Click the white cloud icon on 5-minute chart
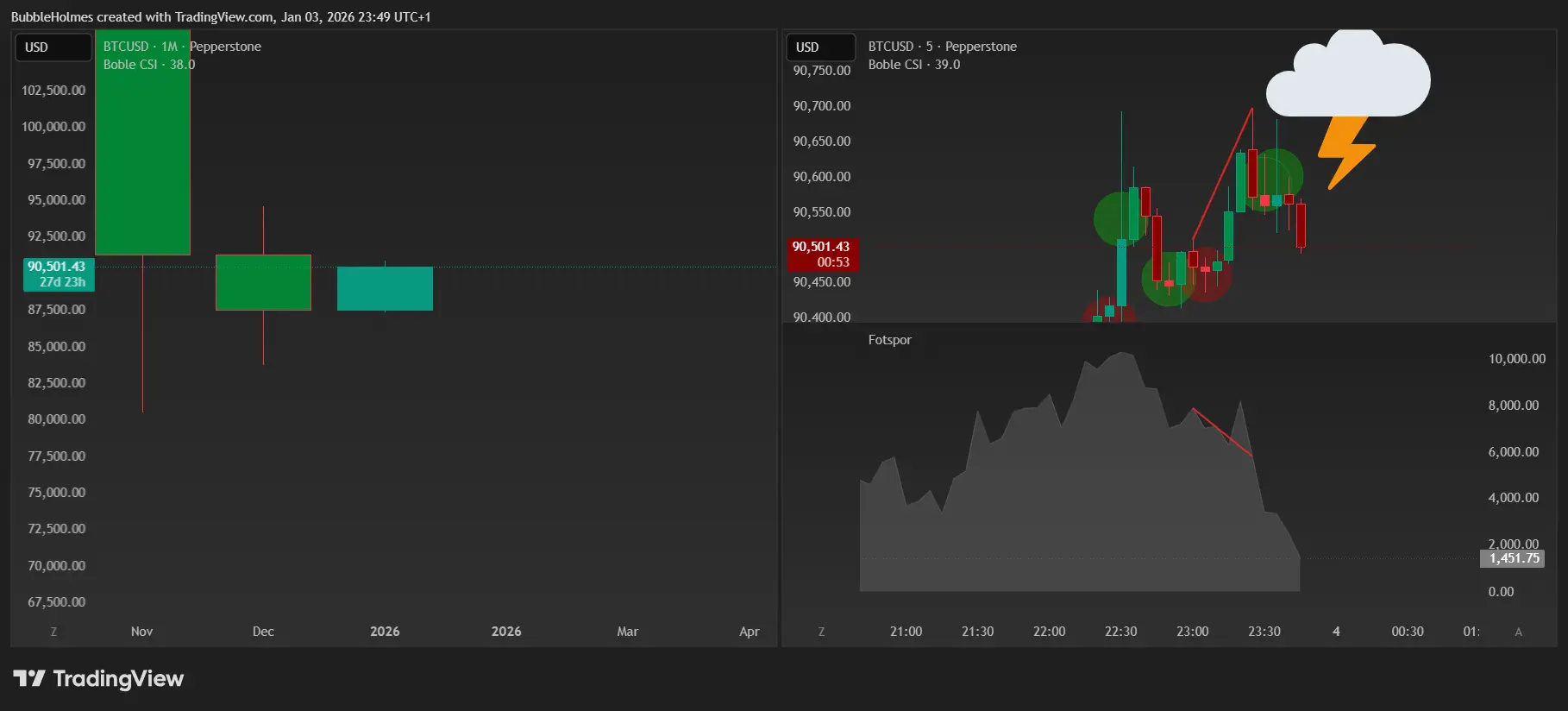This screenshot has width=1568, height=711. point(1347,74)
